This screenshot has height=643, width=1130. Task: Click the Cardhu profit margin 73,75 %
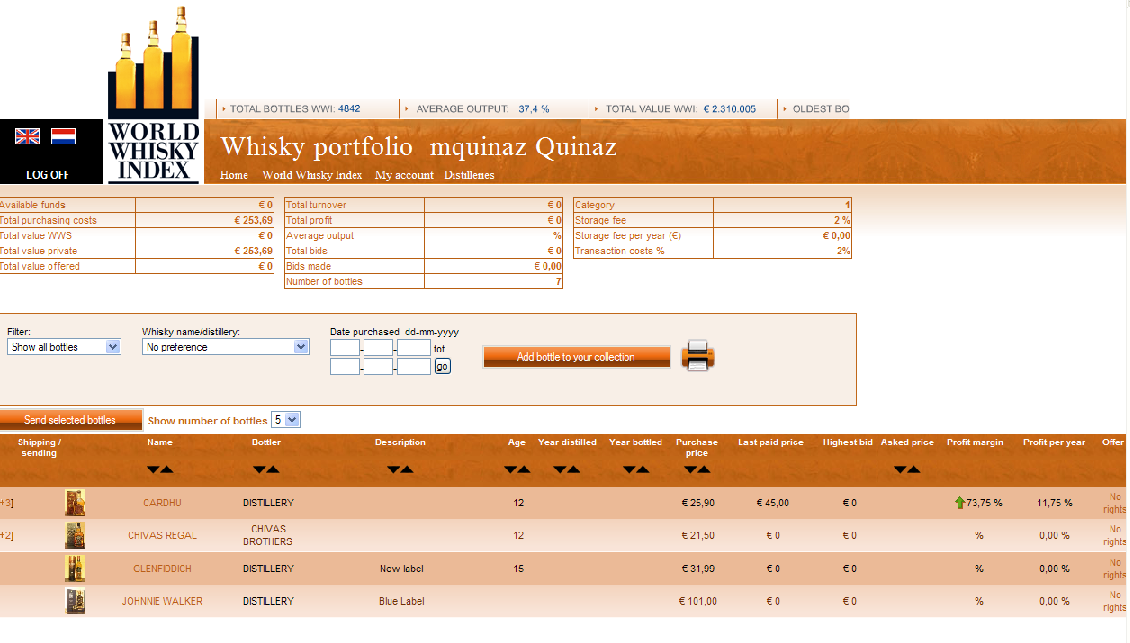coord(984,502)
